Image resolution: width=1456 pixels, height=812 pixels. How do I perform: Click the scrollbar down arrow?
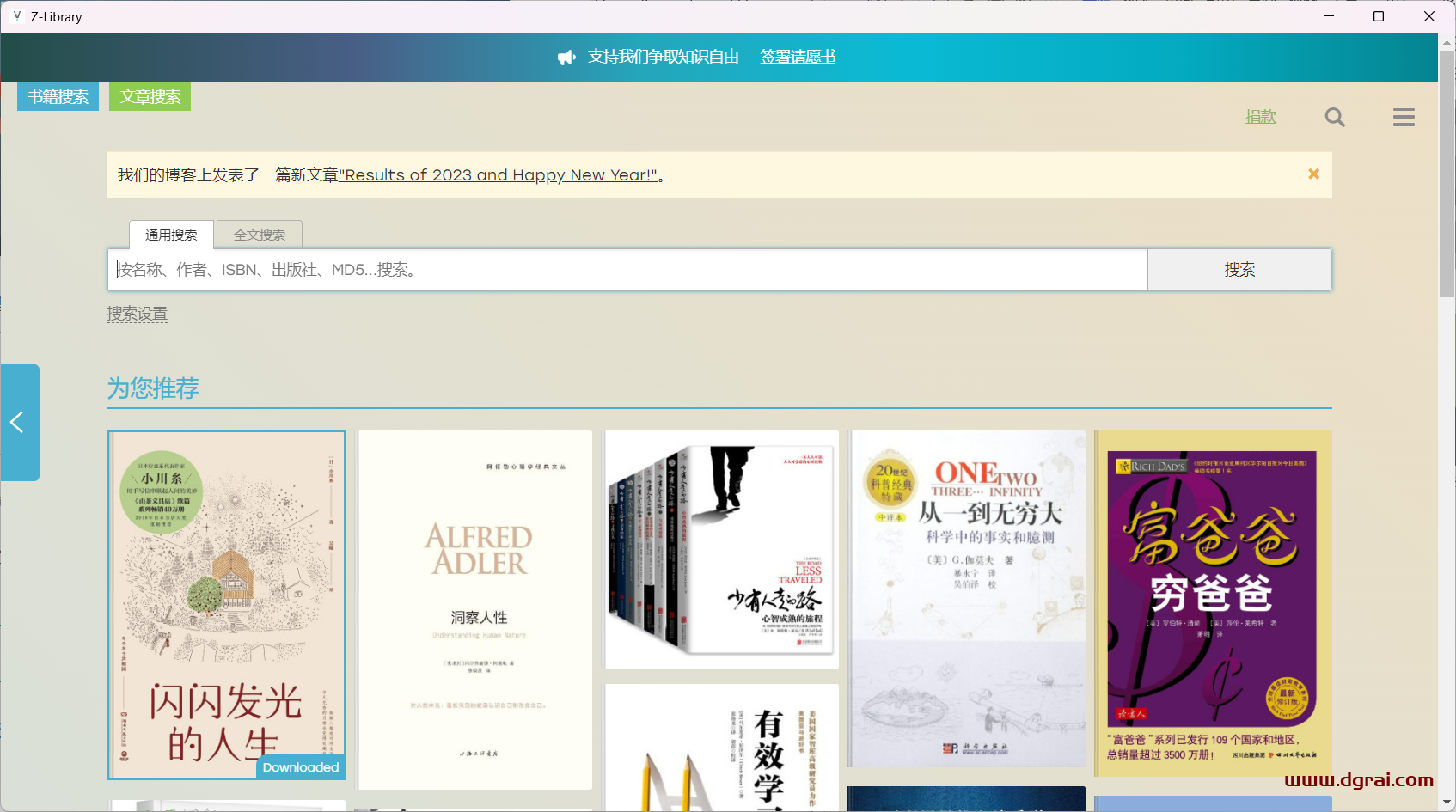[x=1447, y=803]
